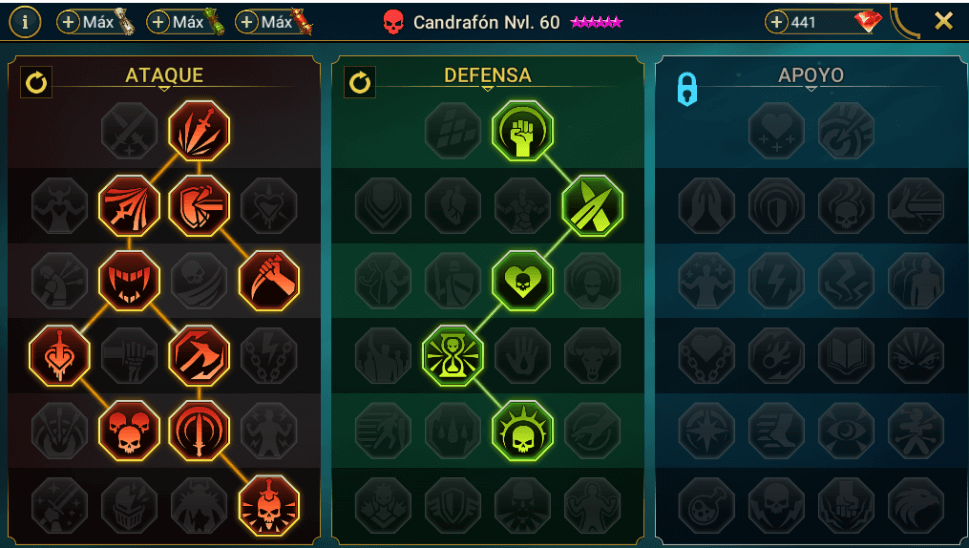This screenshot has height=548, width=969.
Task: Select the fanged mouth attack mastery
Action: [x=129, y=280]
